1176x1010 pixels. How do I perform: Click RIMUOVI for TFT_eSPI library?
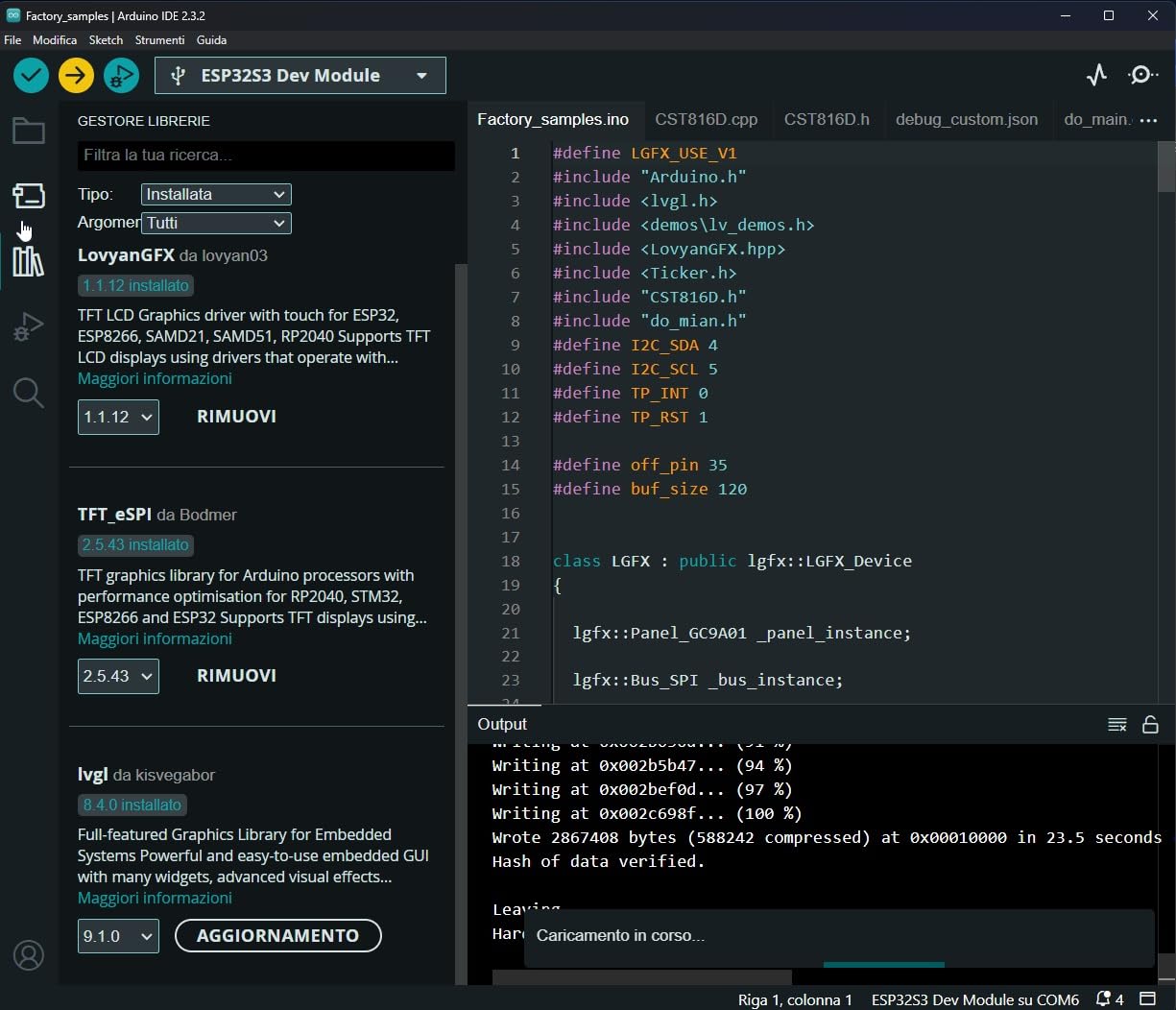236,676
